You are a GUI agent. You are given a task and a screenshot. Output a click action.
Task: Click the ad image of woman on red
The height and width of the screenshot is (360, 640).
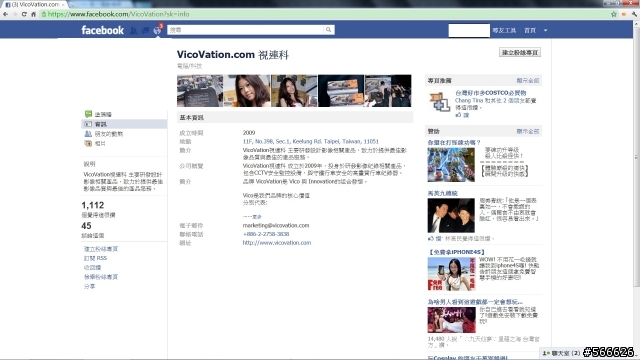tap(451, 320)
